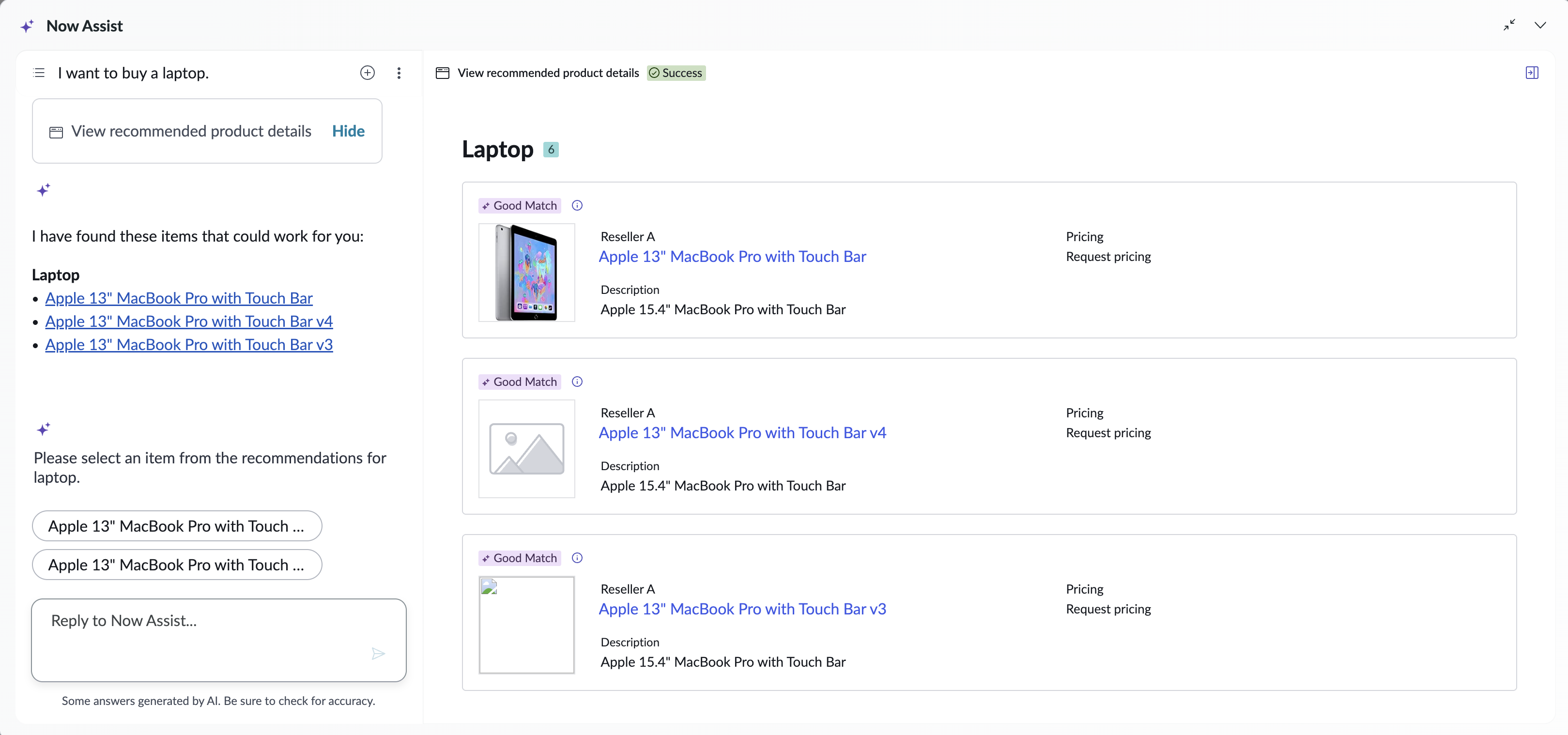This screenshot has height=735, width=1568.
Task: Choose the second Apple 13" MacBook Pro suggestion chip
Action: (x=177, y=565)
